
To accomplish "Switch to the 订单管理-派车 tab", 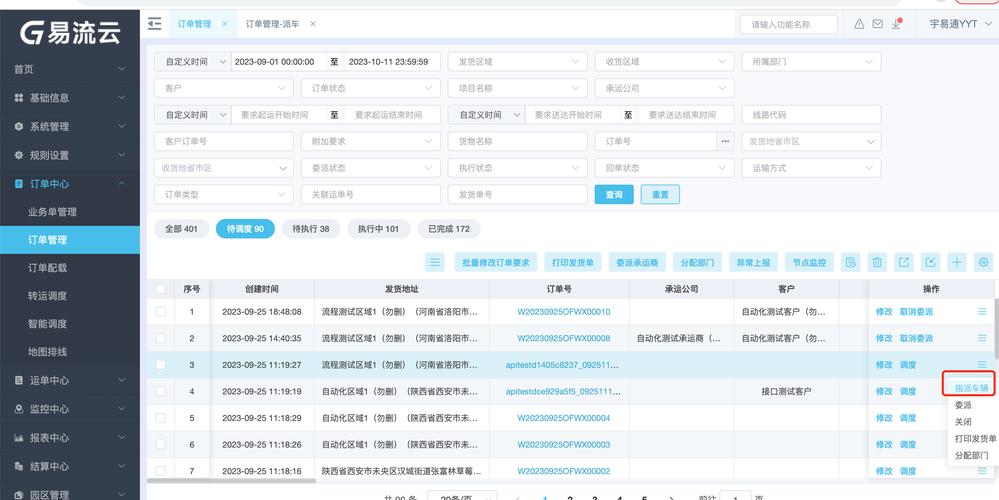I will point(273,24).
